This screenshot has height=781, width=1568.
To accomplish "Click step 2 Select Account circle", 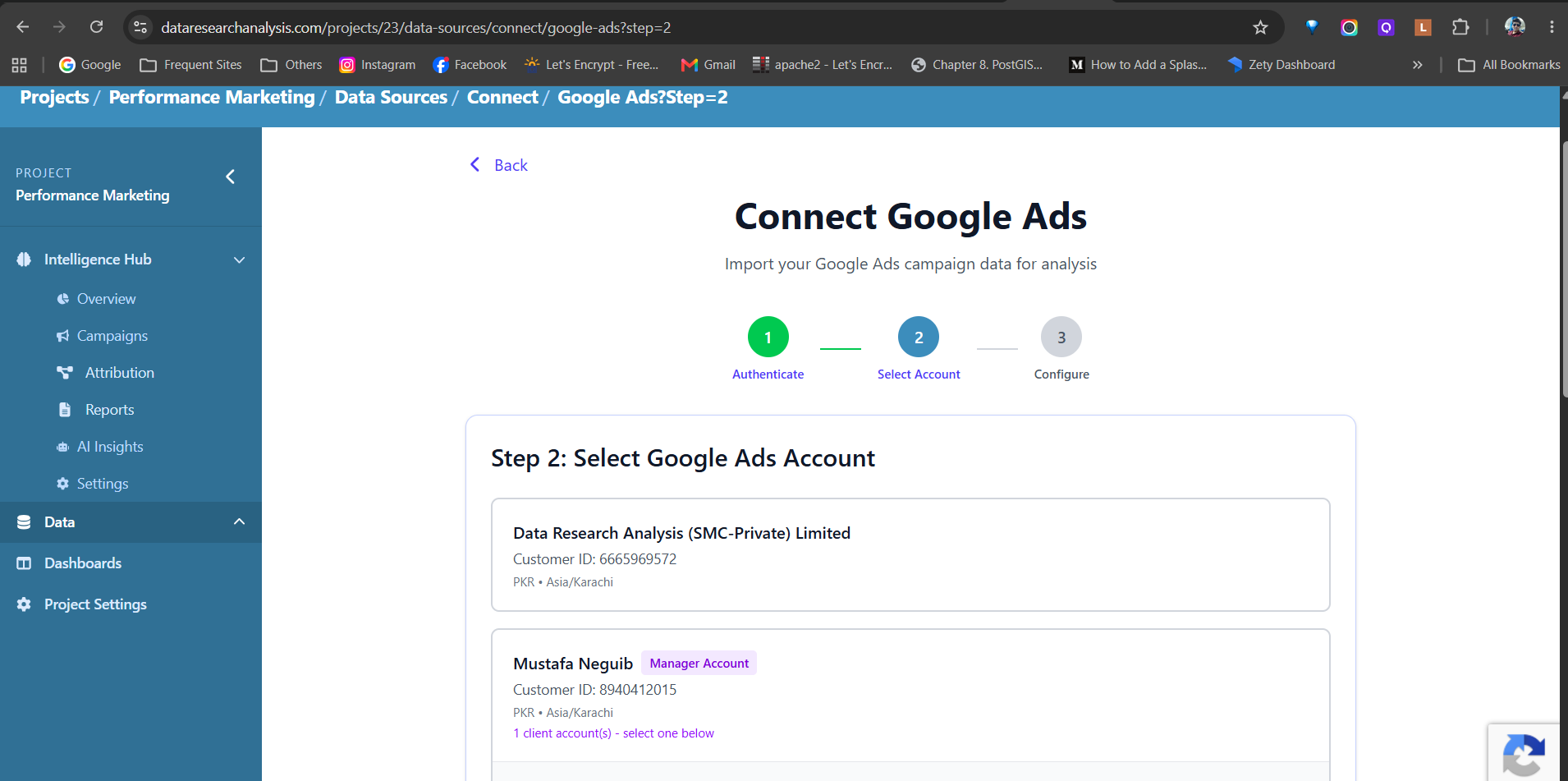I will point(919,337).
